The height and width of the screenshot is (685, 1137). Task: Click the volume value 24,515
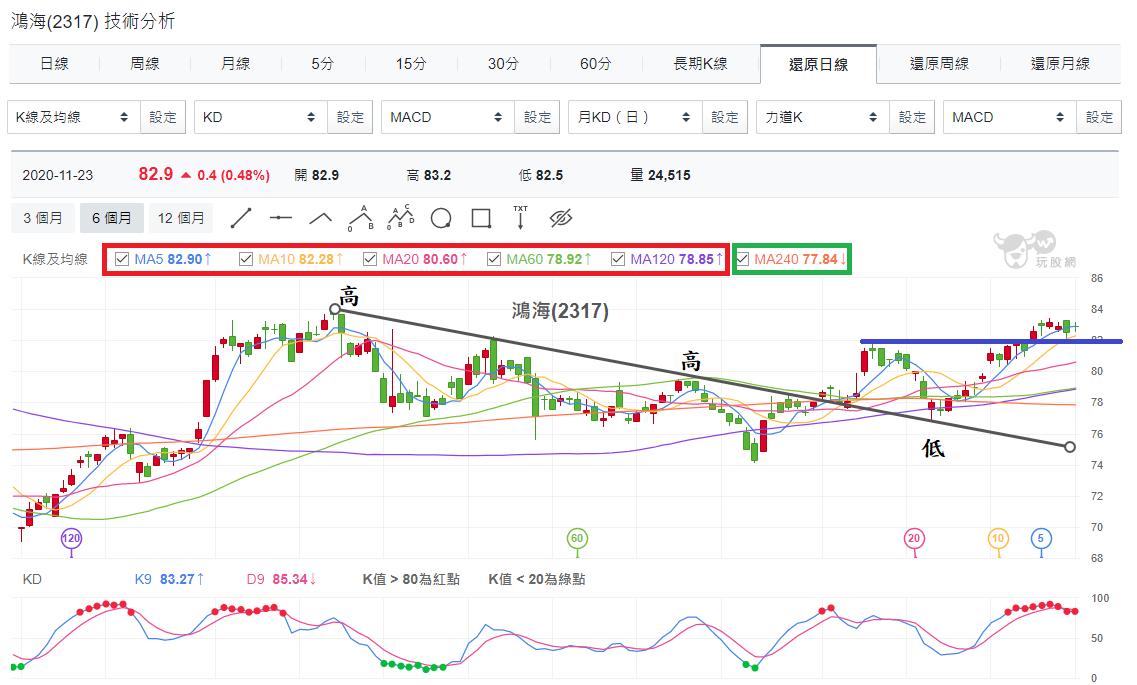[669, 175]
